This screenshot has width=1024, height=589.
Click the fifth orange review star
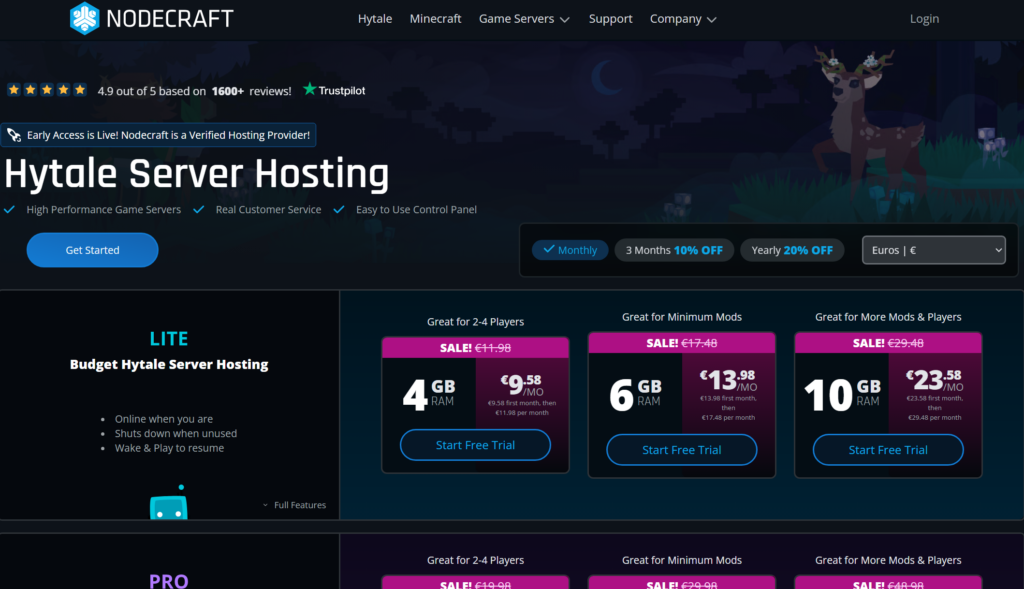click(x=79, y=89)
